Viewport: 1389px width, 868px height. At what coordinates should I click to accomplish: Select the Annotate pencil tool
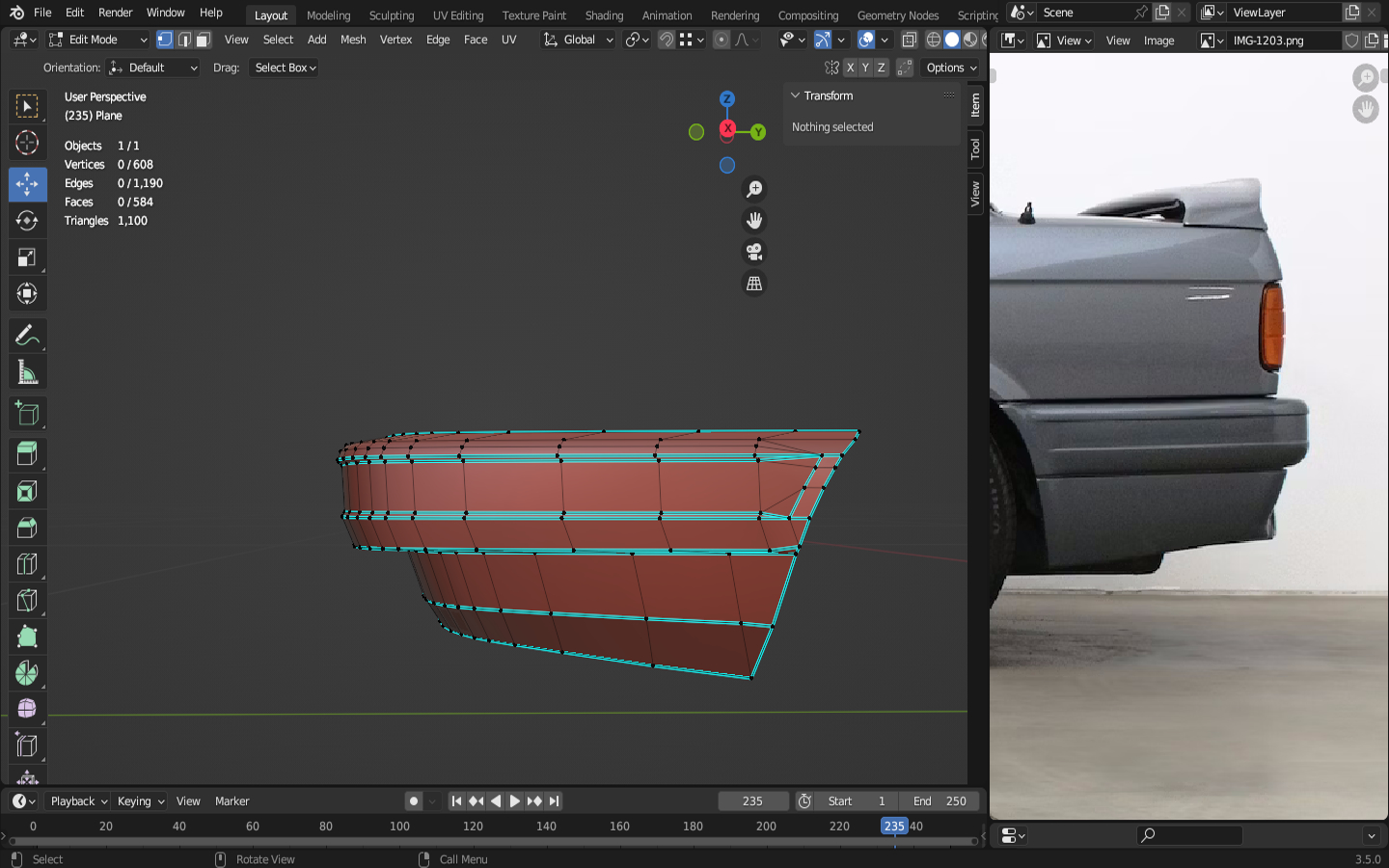27,336
